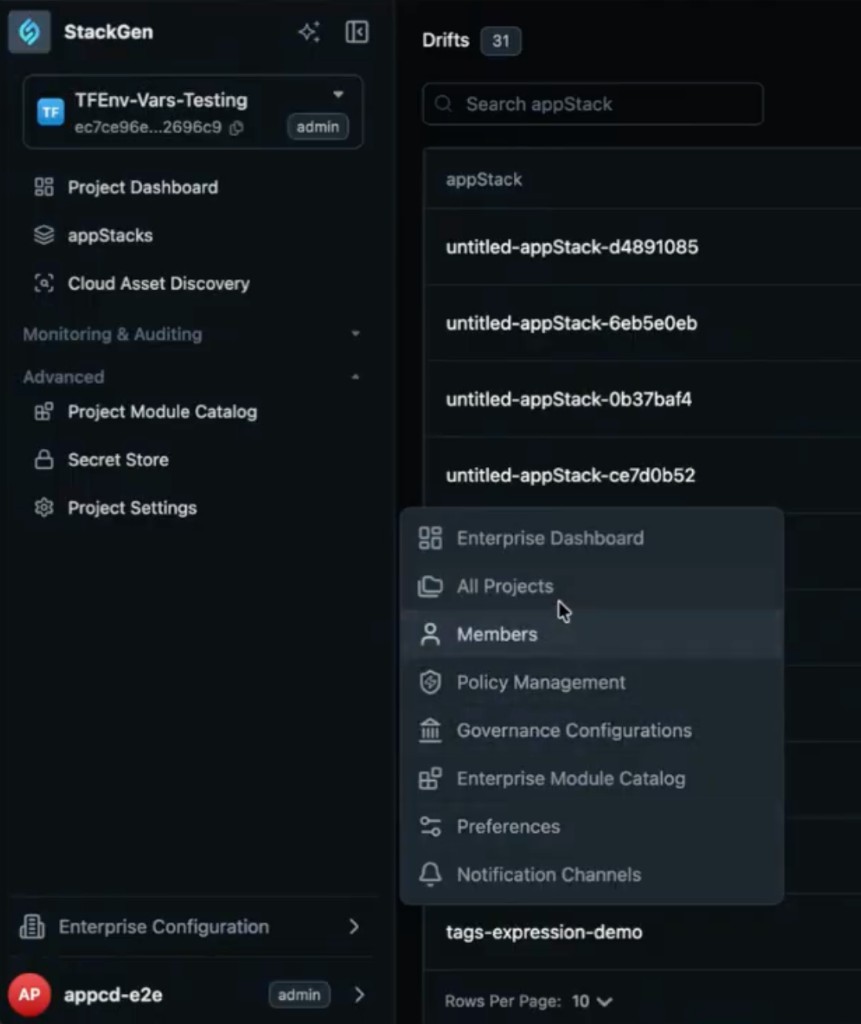Select row untitled-appStack-ce7d0b52

point(642,475)
